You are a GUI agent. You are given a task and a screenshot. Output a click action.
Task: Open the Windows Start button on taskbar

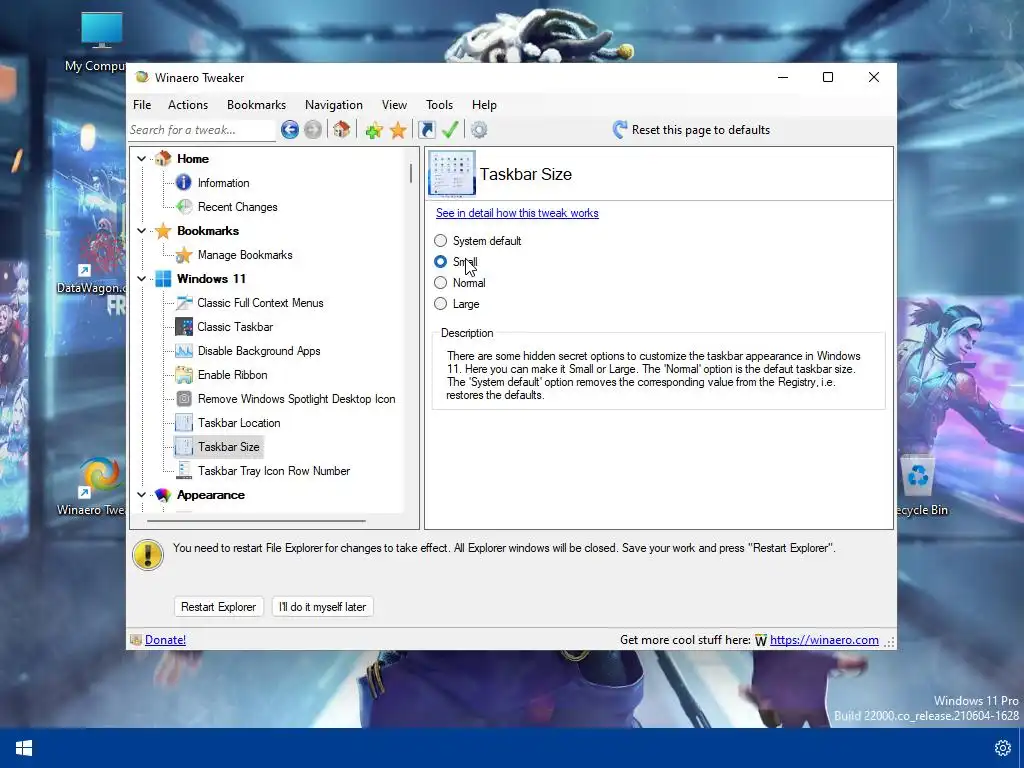[24, 748]
